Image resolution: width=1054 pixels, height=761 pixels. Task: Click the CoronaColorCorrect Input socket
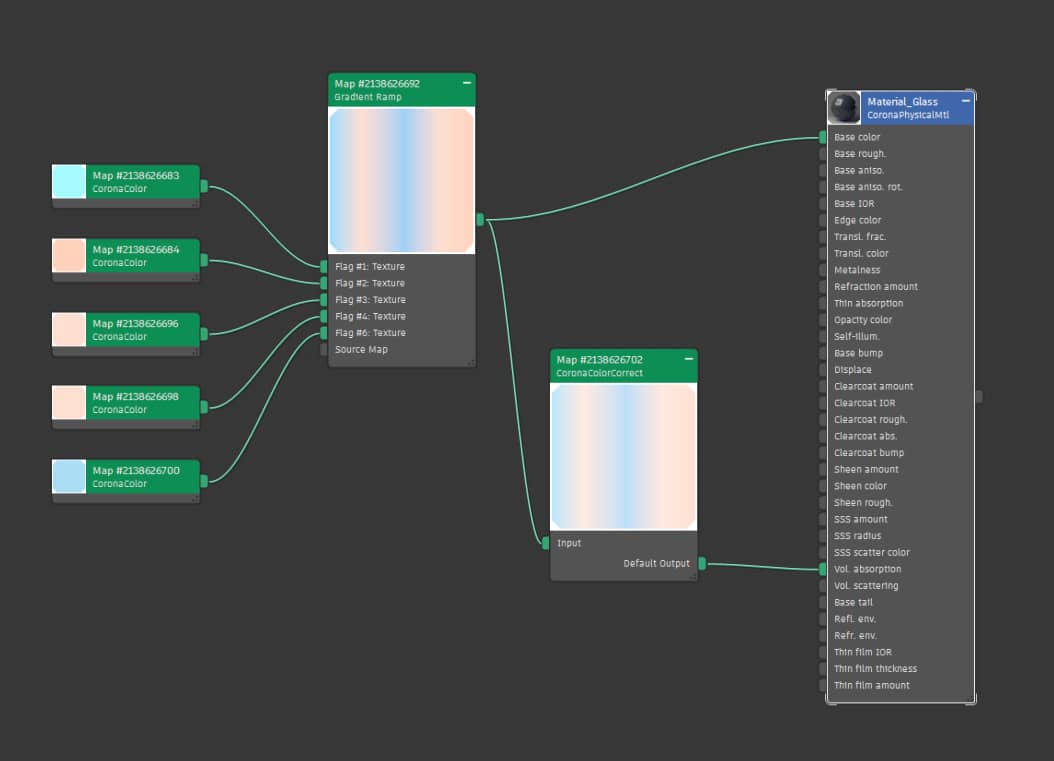(x=546, y=543)
